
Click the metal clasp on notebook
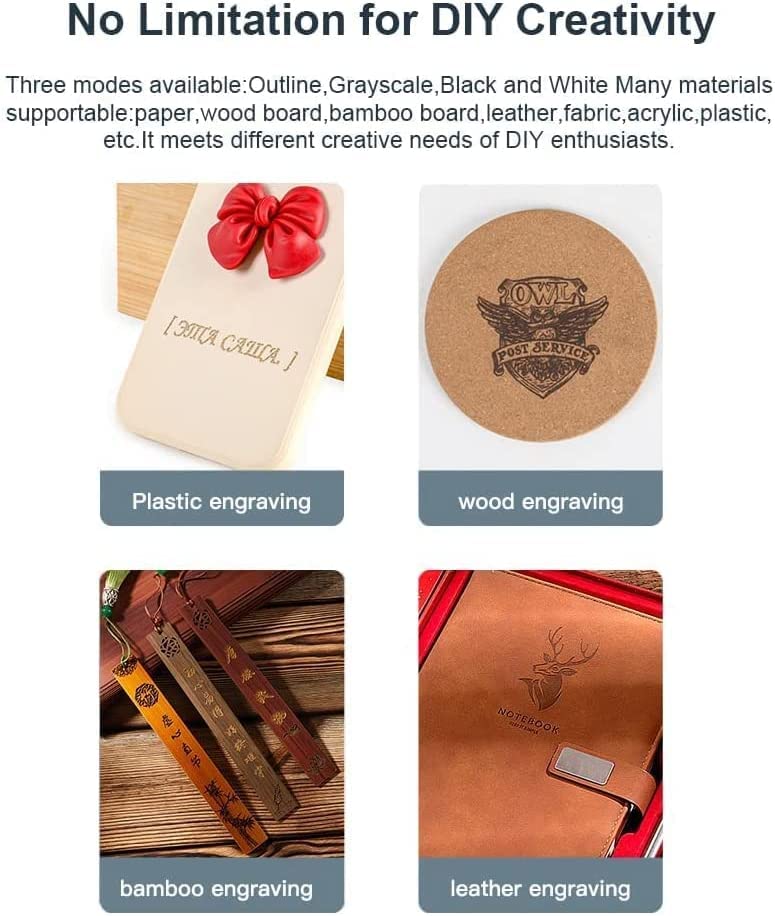pos(582,760)
